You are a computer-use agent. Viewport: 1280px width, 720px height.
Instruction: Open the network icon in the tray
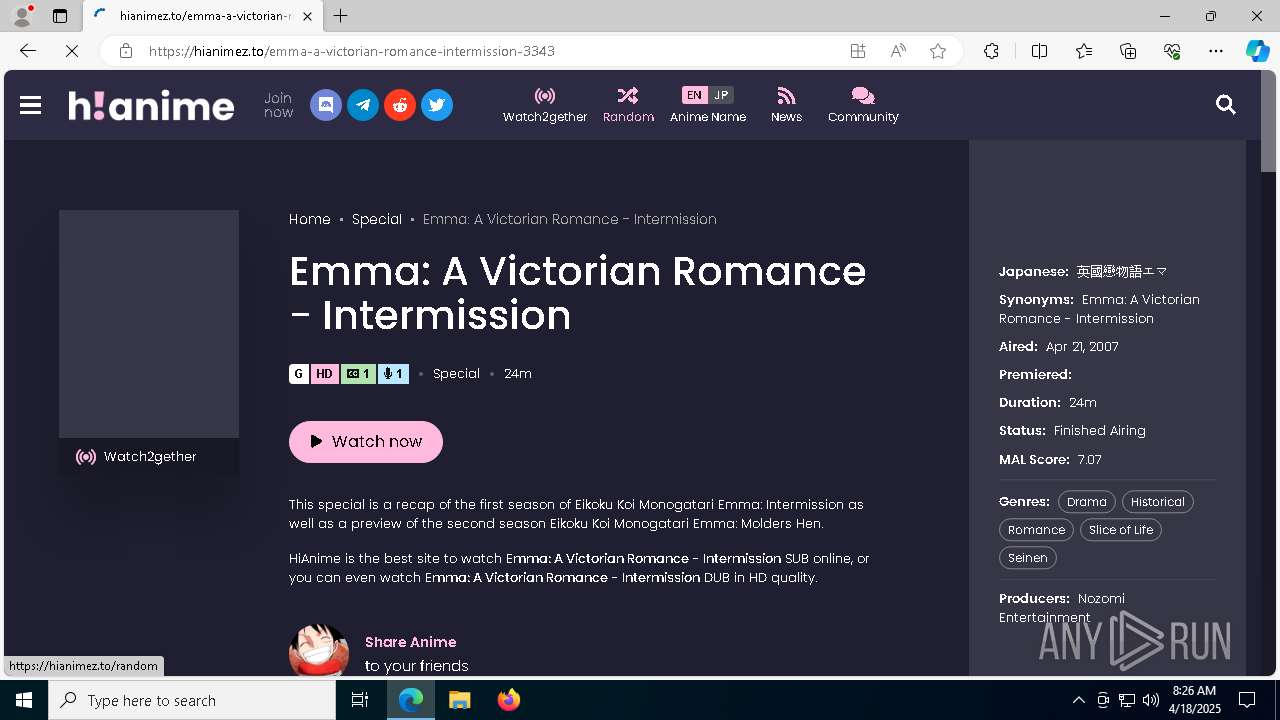pos(1127,700)
